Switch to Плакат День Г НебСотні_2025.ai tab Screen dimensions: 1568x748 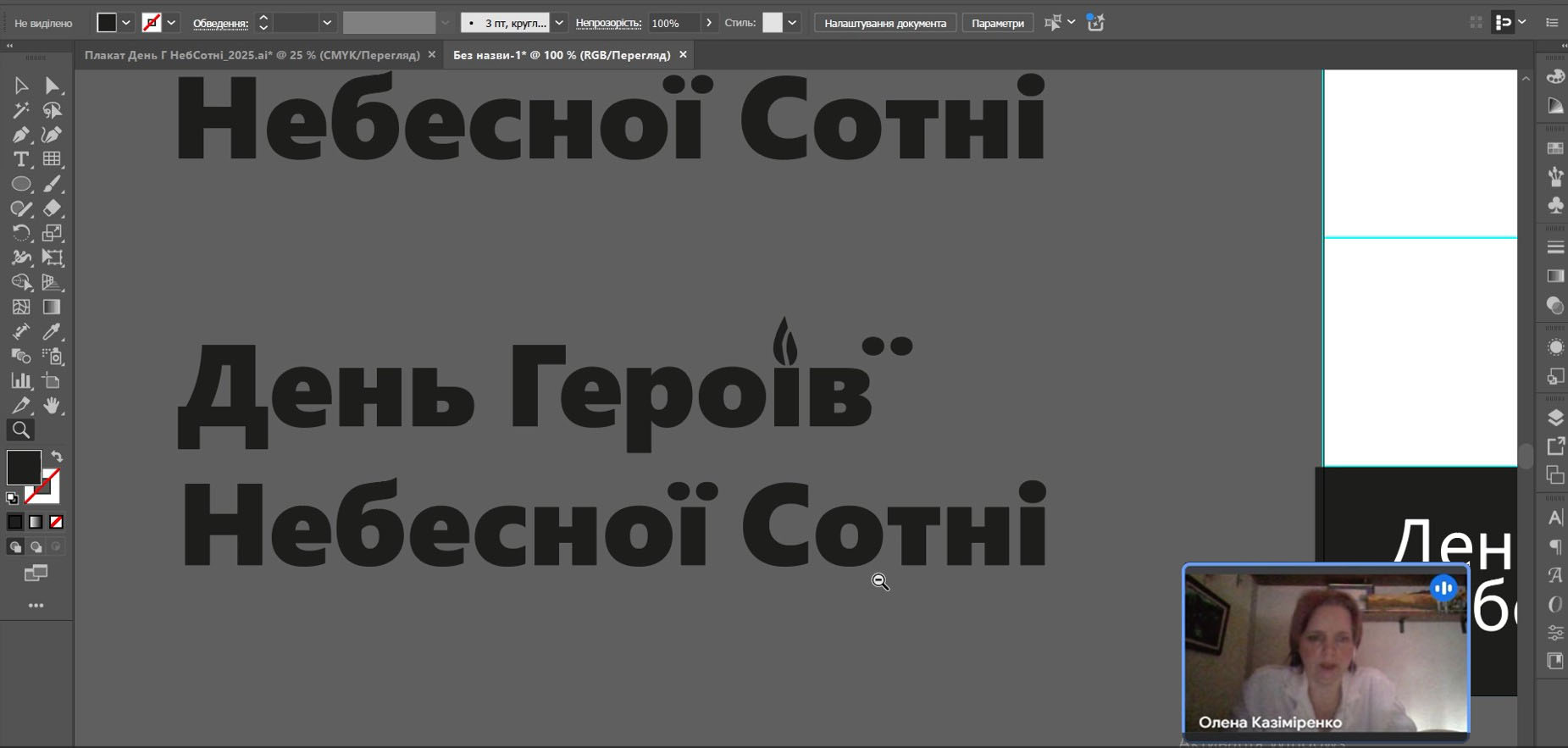click(252, 55)
